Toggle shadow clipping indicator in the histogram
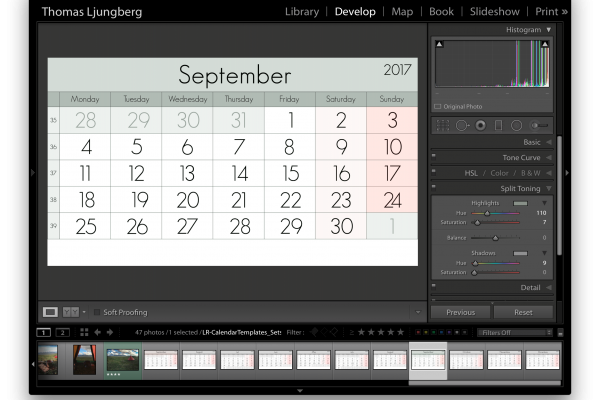 point(440,44)
